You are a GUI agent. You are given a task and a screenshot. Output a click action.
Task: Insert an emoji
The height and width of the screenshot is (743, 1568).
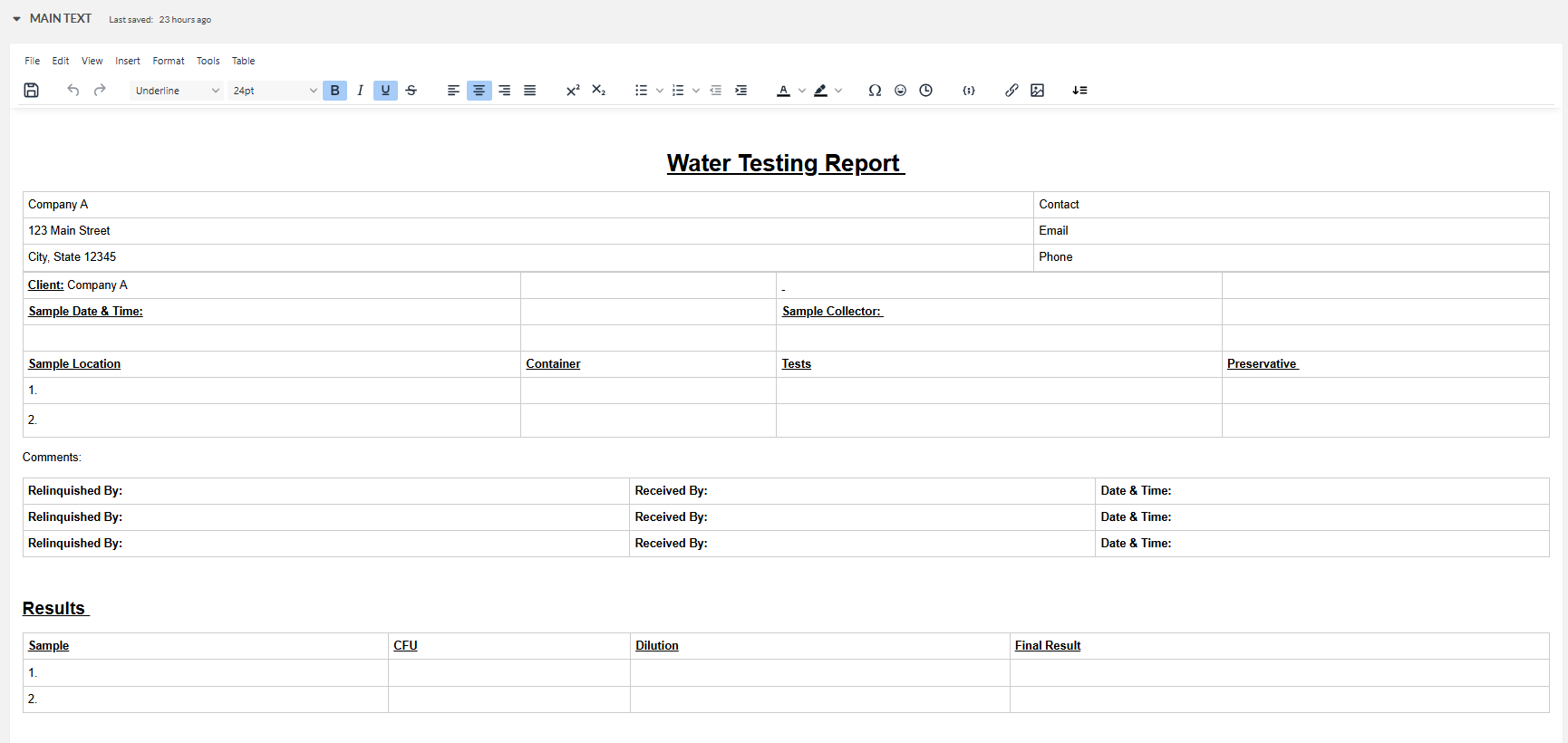[900, 90]
